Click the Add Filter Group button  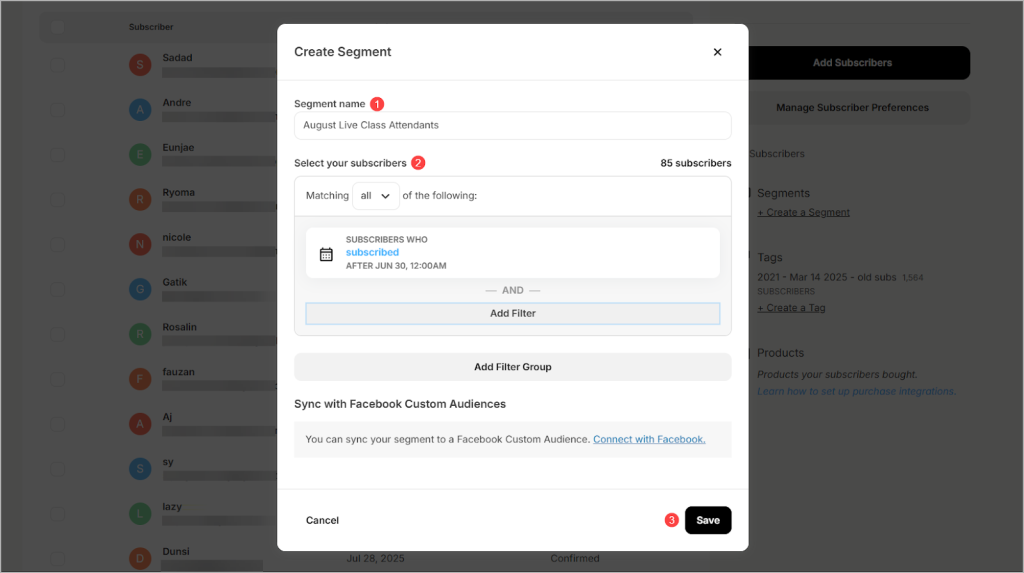pos(512,367)
